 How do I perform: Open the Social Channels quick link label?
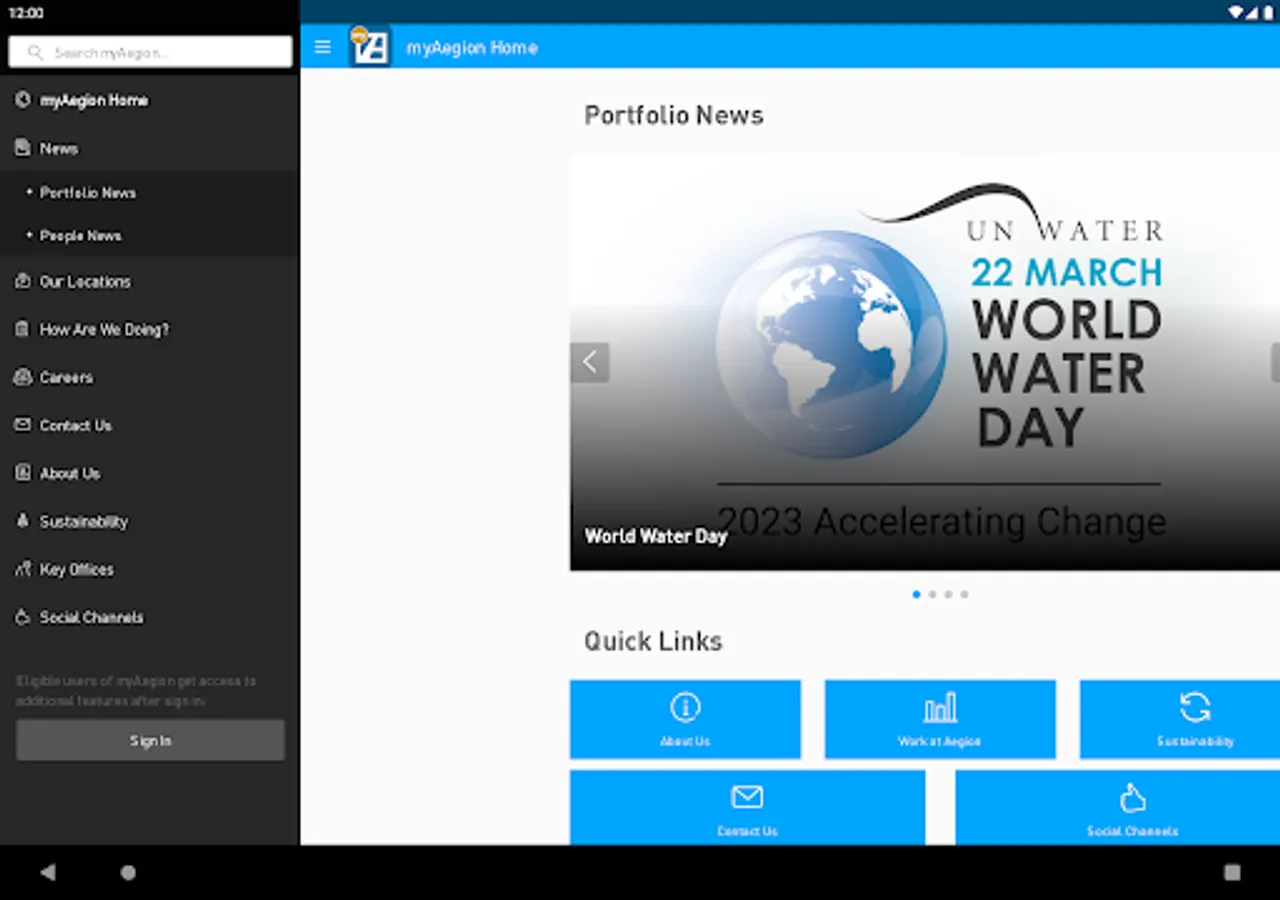click(1132, 831)
